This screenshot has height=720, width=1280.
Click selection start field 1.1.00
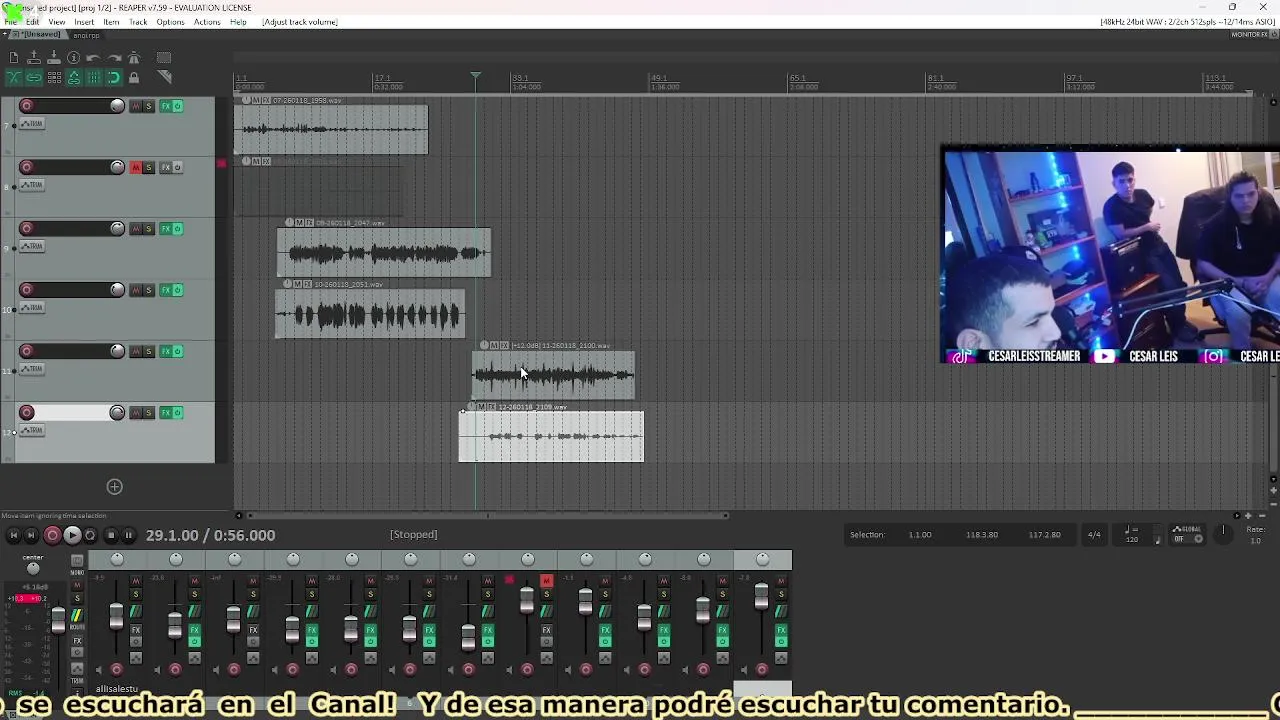point(920,535)
